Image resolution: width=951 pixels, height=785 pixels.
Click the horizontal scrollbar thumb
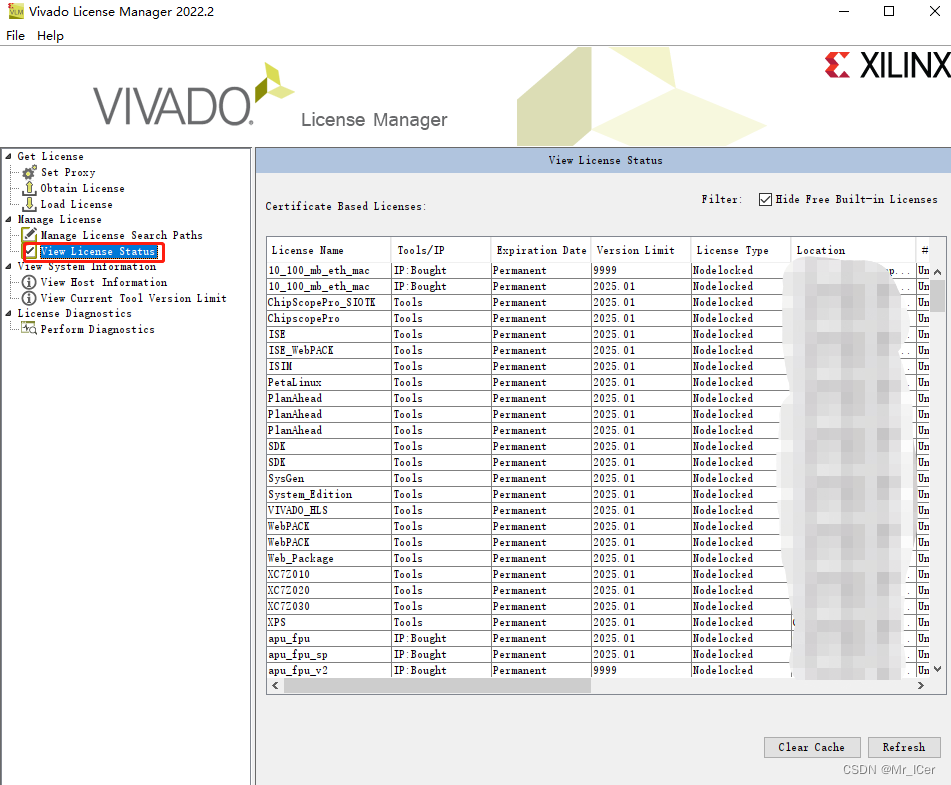tap(437, 686)
